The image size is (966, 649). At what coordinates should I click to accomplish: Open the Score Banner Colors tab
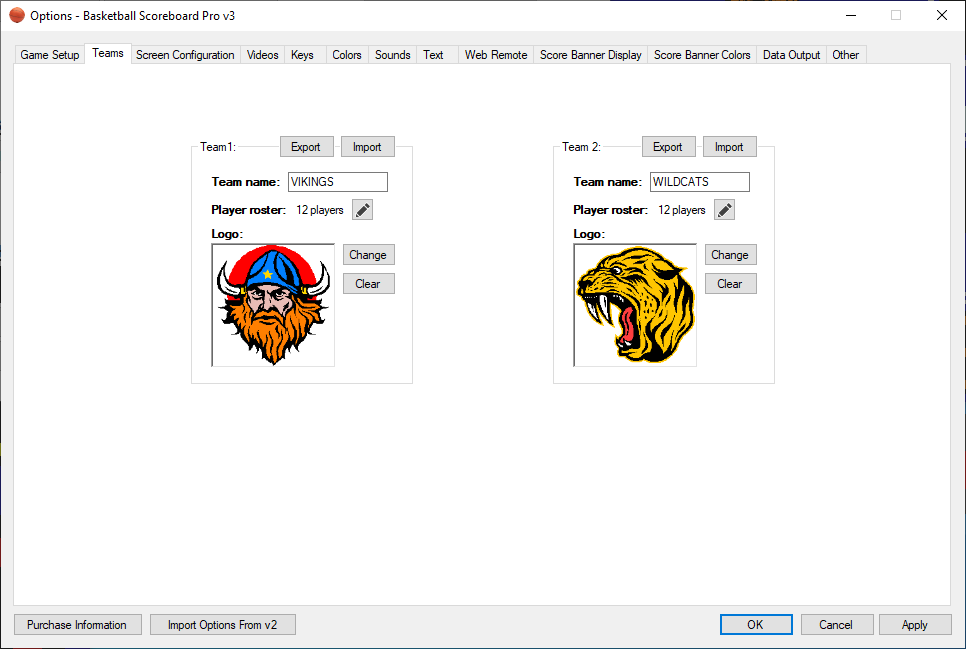[x=702, y=55]
